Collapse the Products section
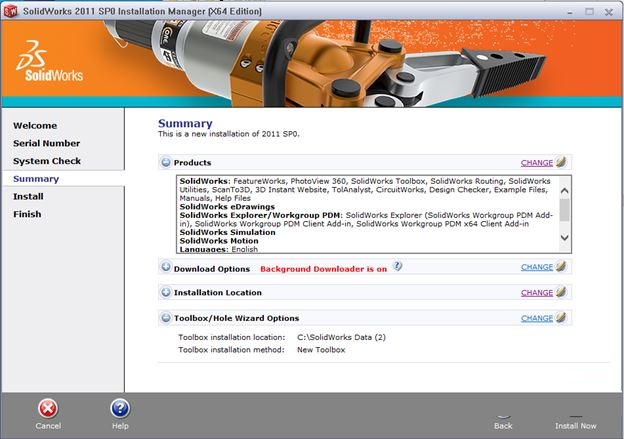The image size is (624, 439). click(x=166, y=162)
